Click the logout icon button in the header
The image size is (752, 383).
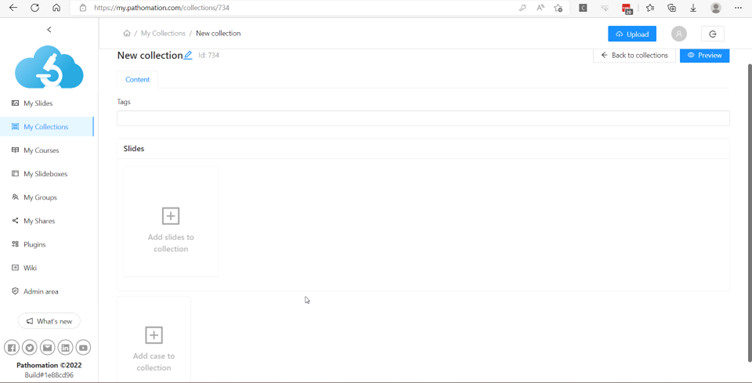713,34
